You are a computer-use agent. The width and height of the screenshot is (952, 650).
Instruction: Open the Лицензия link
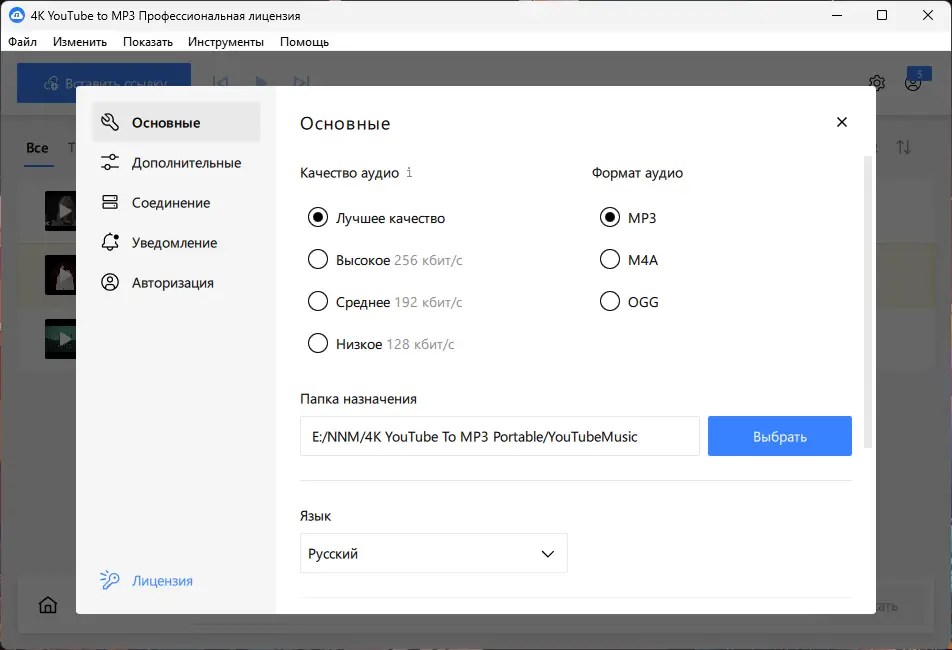click(162, 580)
